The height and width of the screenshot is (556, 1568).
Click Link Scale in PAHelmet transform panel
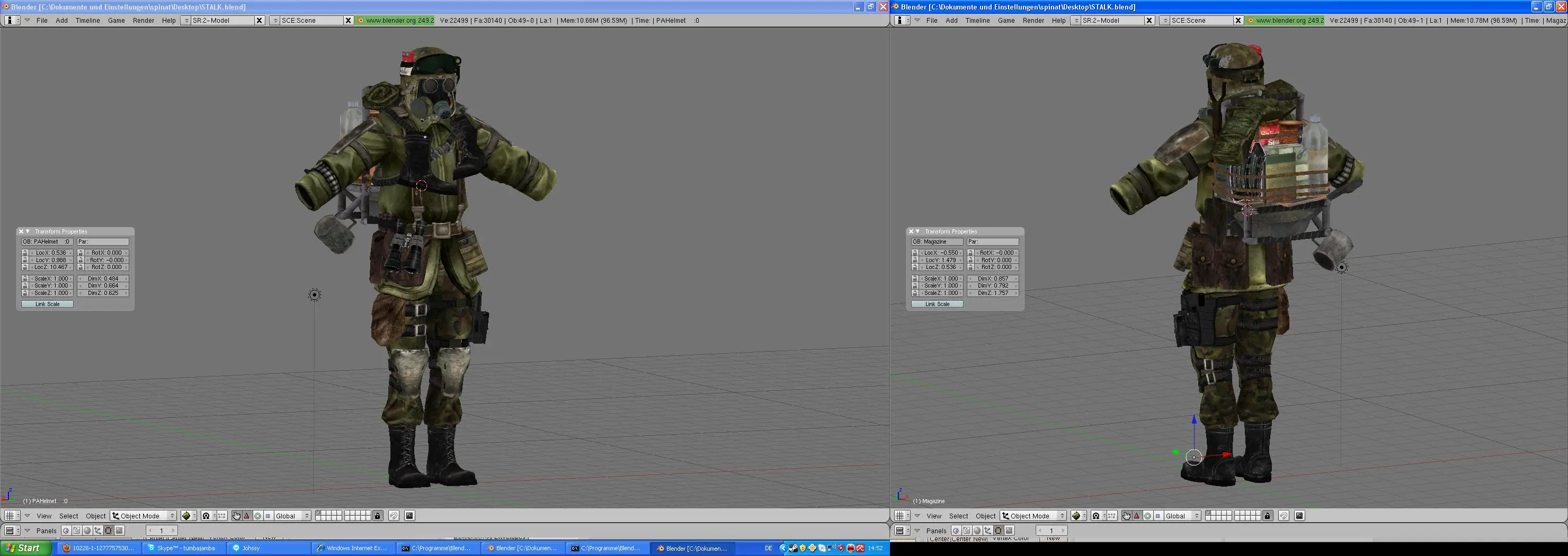point(48,304)
